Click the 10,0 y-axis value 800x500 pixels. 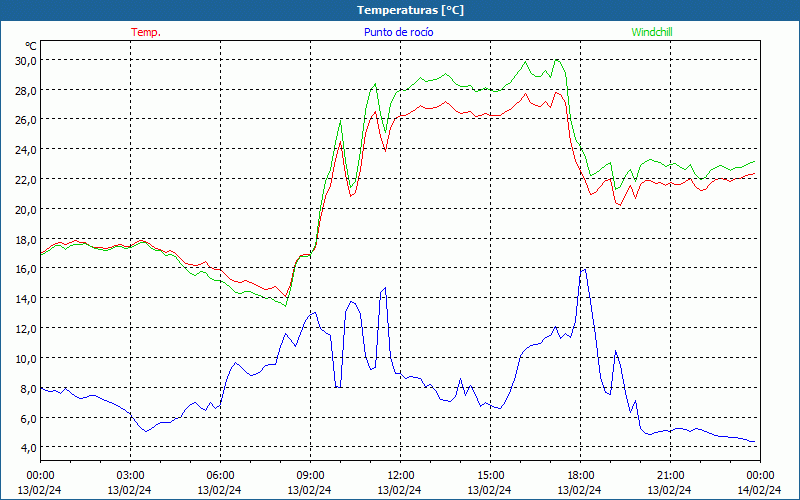tap(26, 359)
